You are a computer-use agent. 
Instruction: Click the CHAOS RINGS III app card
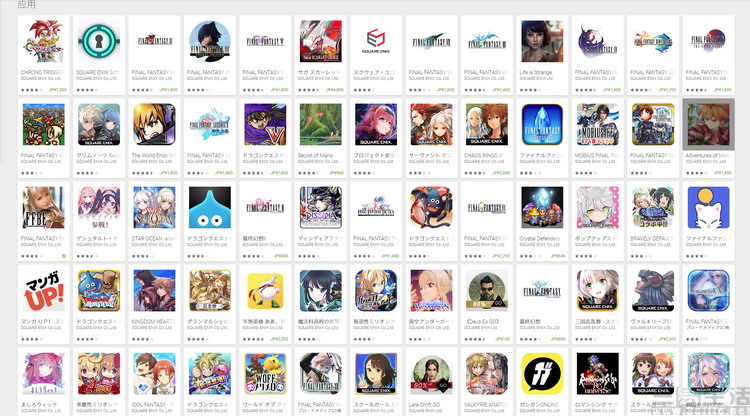click(x=486, y=138)
